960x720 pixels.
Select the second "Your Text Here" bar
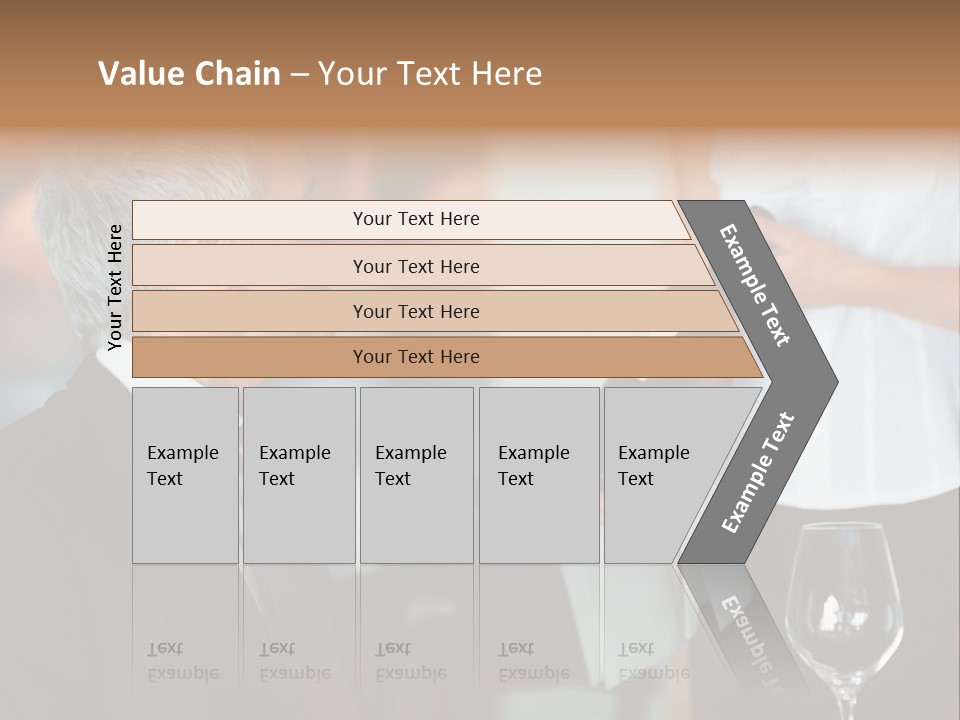415,266
